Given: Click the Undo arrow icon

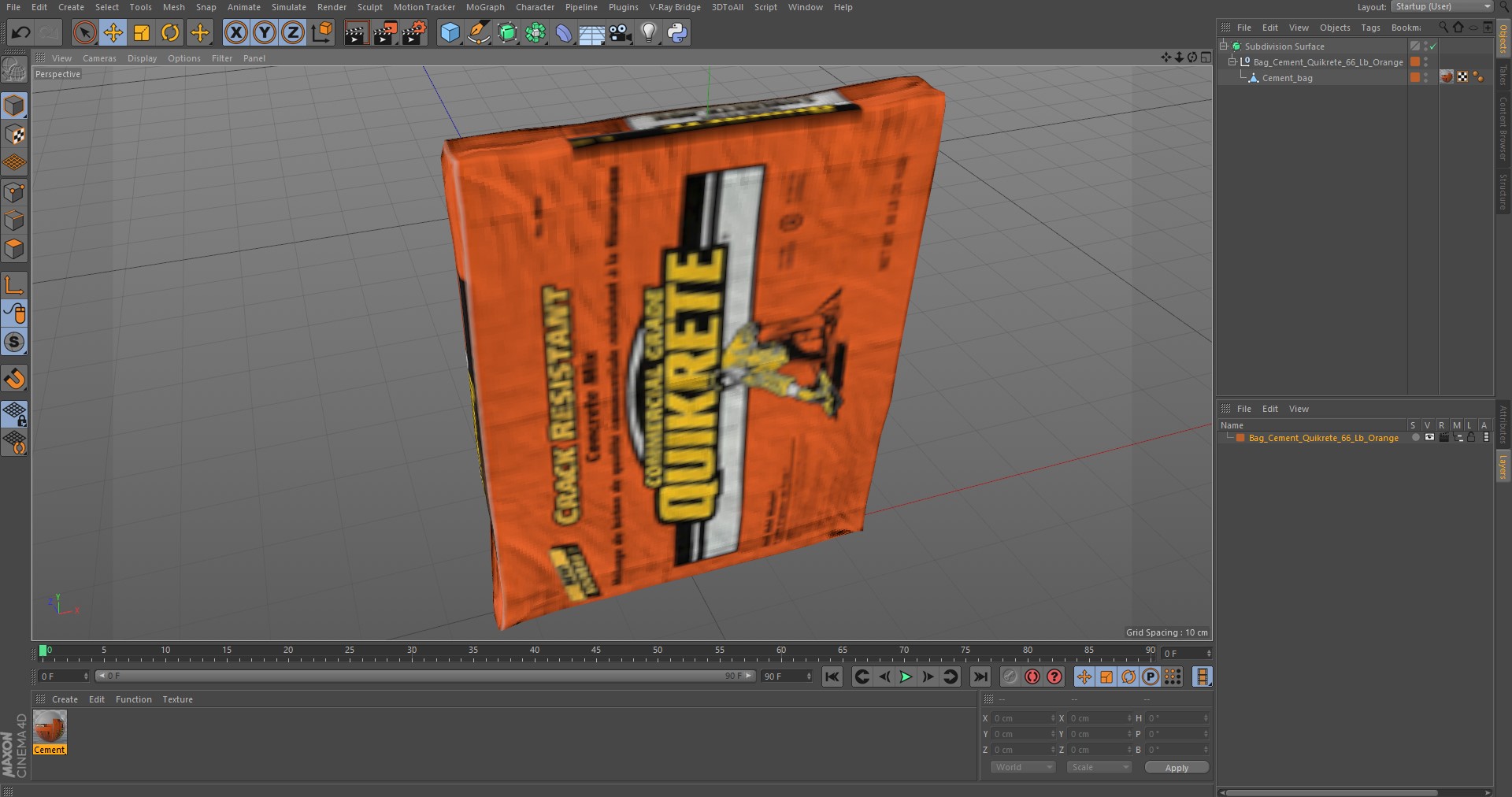Looking at the screenshot, I should (x=21, y=32).
